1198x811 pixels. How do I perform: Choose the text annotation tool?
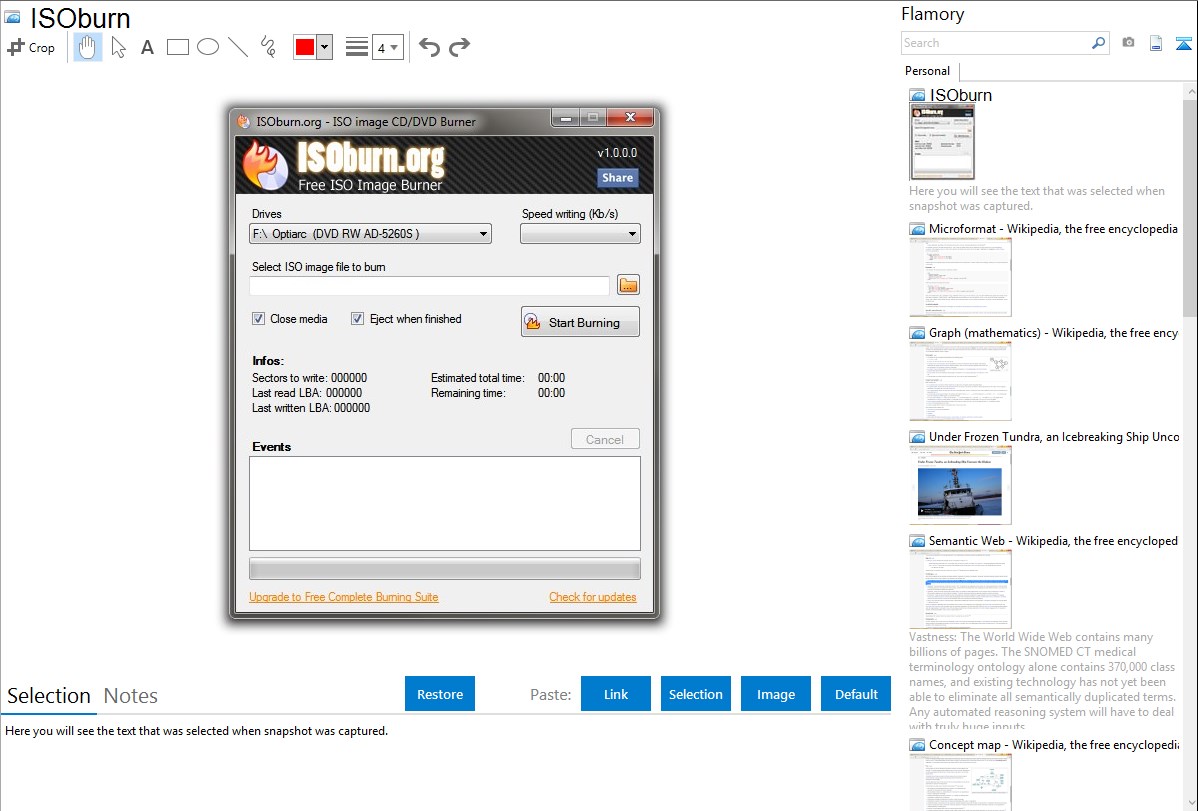pos(147,47)
